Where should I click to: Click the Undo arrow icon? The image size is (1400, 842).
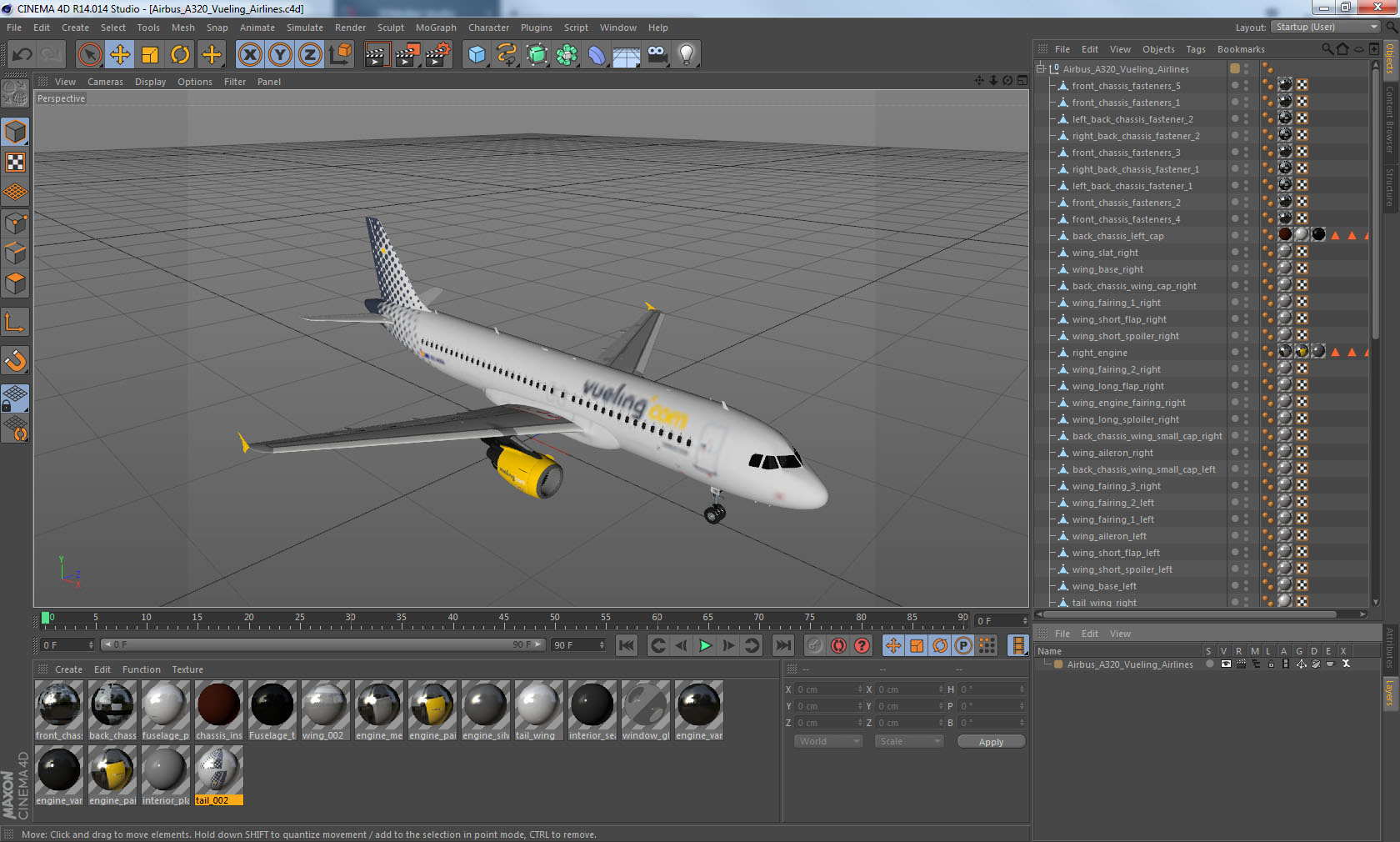point(22,55)
